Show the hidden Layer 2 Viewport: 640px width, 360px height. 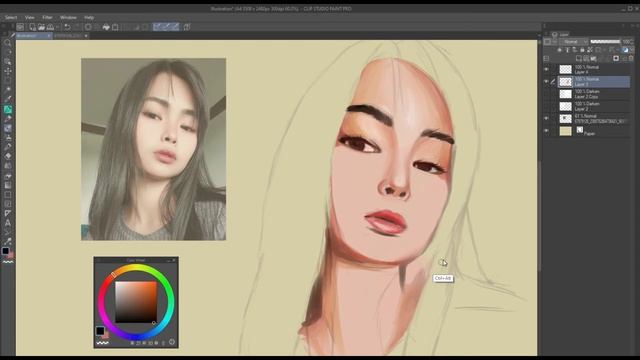546,106
